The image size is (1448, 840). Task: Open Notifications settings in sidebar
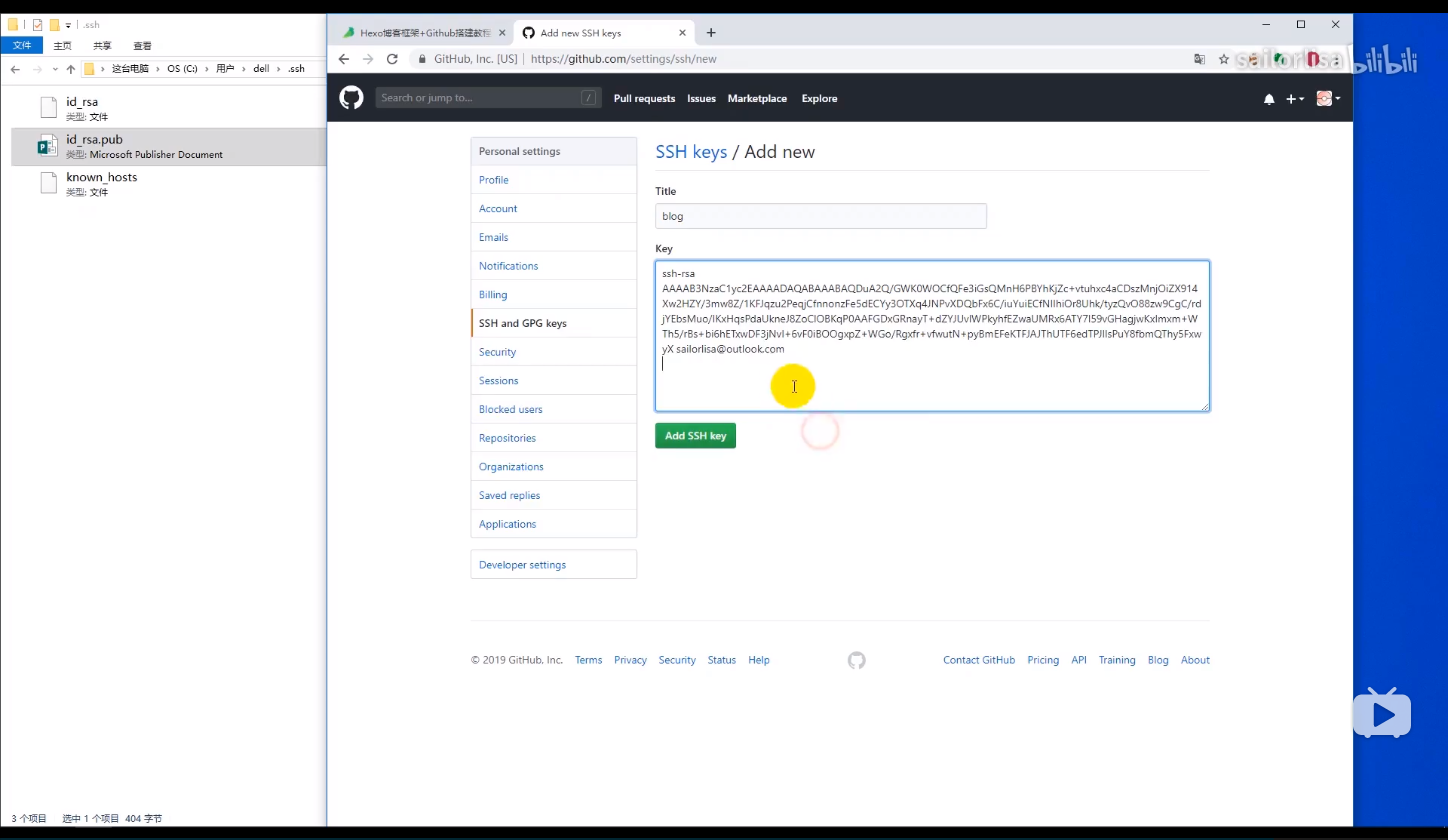(x=554, y=266)
